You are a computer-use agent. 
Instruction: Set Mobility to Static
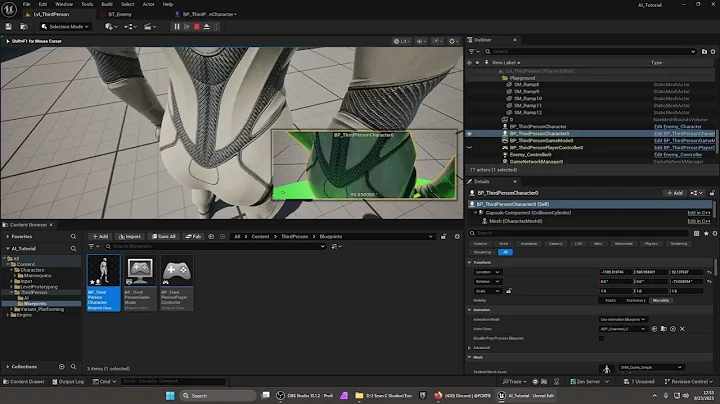[610, 300]
